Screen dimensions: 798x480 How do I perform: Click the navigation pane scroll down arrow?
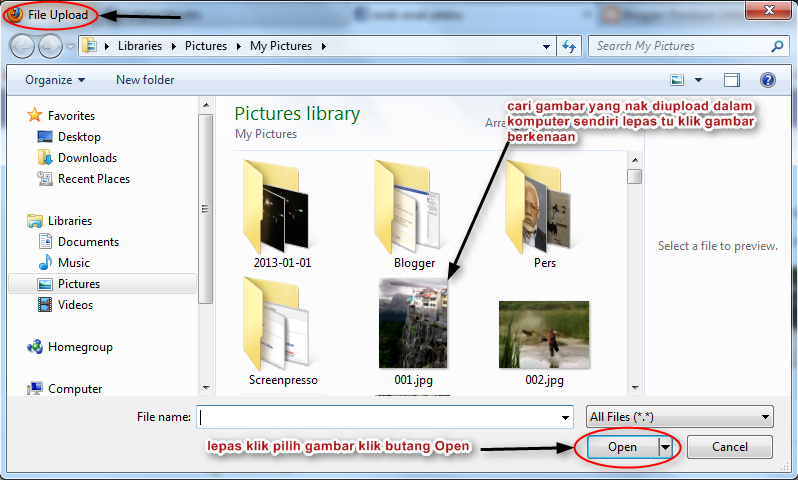(206, 387)
